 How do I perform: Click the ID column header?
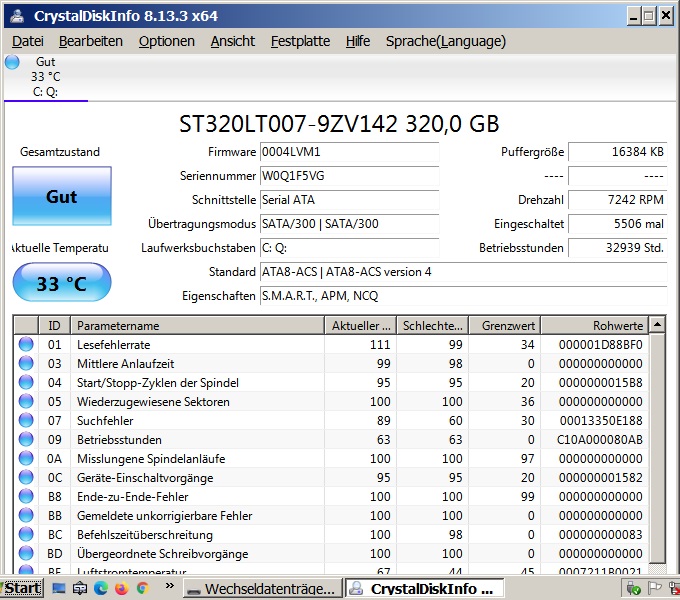[55, 326]
